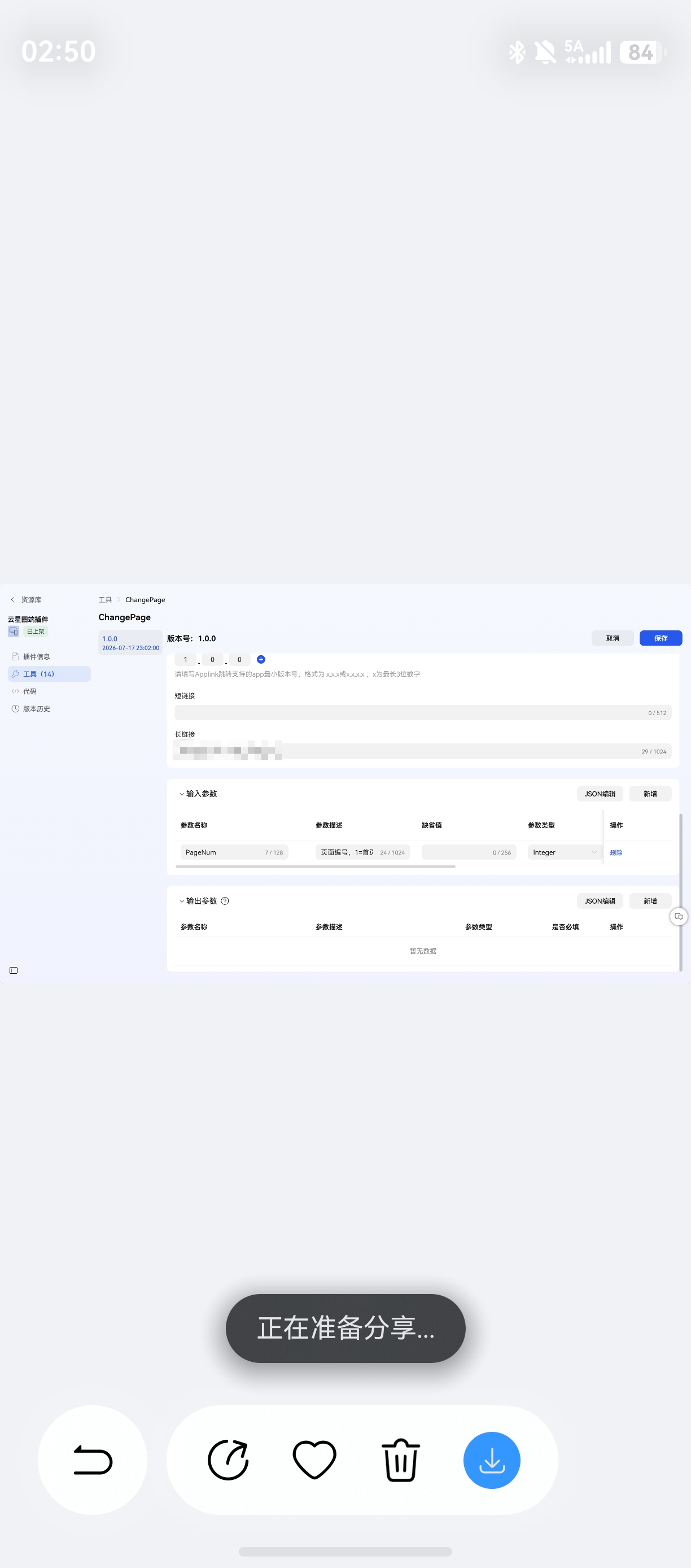Click the third version digit field
The image size is (691, 1568).
240,659
